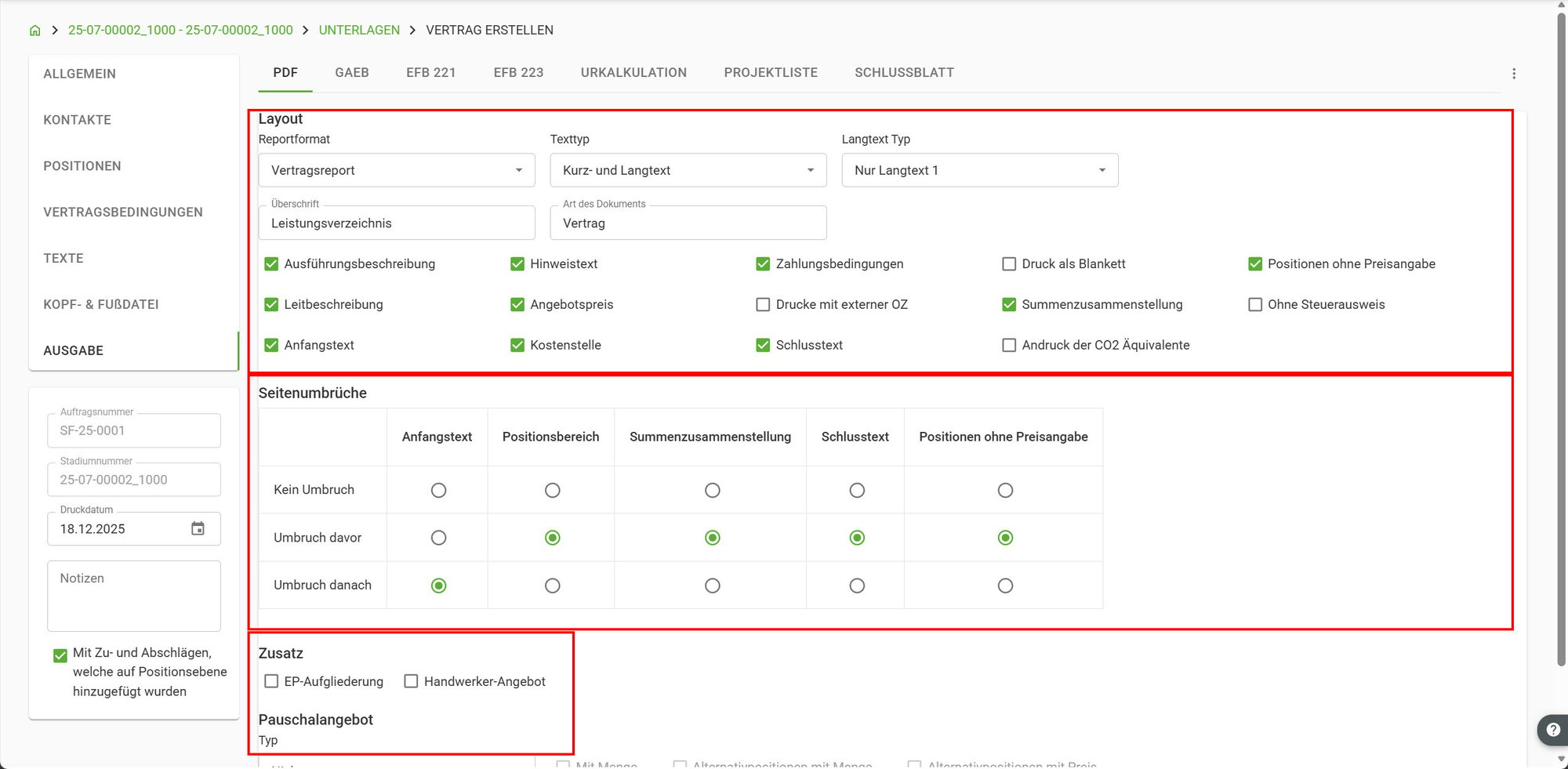This screenshot has width=1568, height=769.
Task: Select Umbruch danach for Positionsbereich
Action: point(553,586)
